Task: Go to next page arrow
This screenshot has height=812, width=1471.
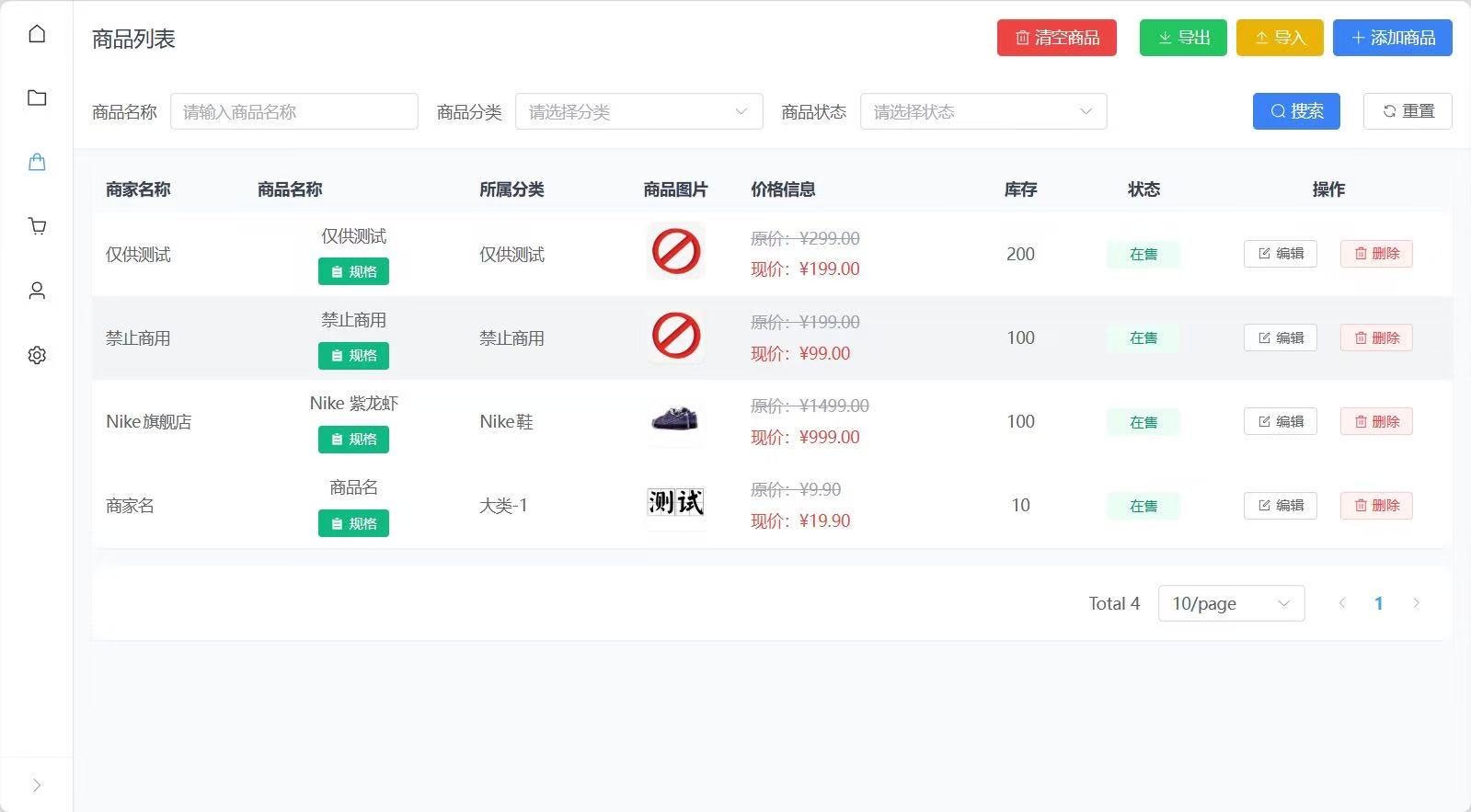Action: tap(1416, 603)
